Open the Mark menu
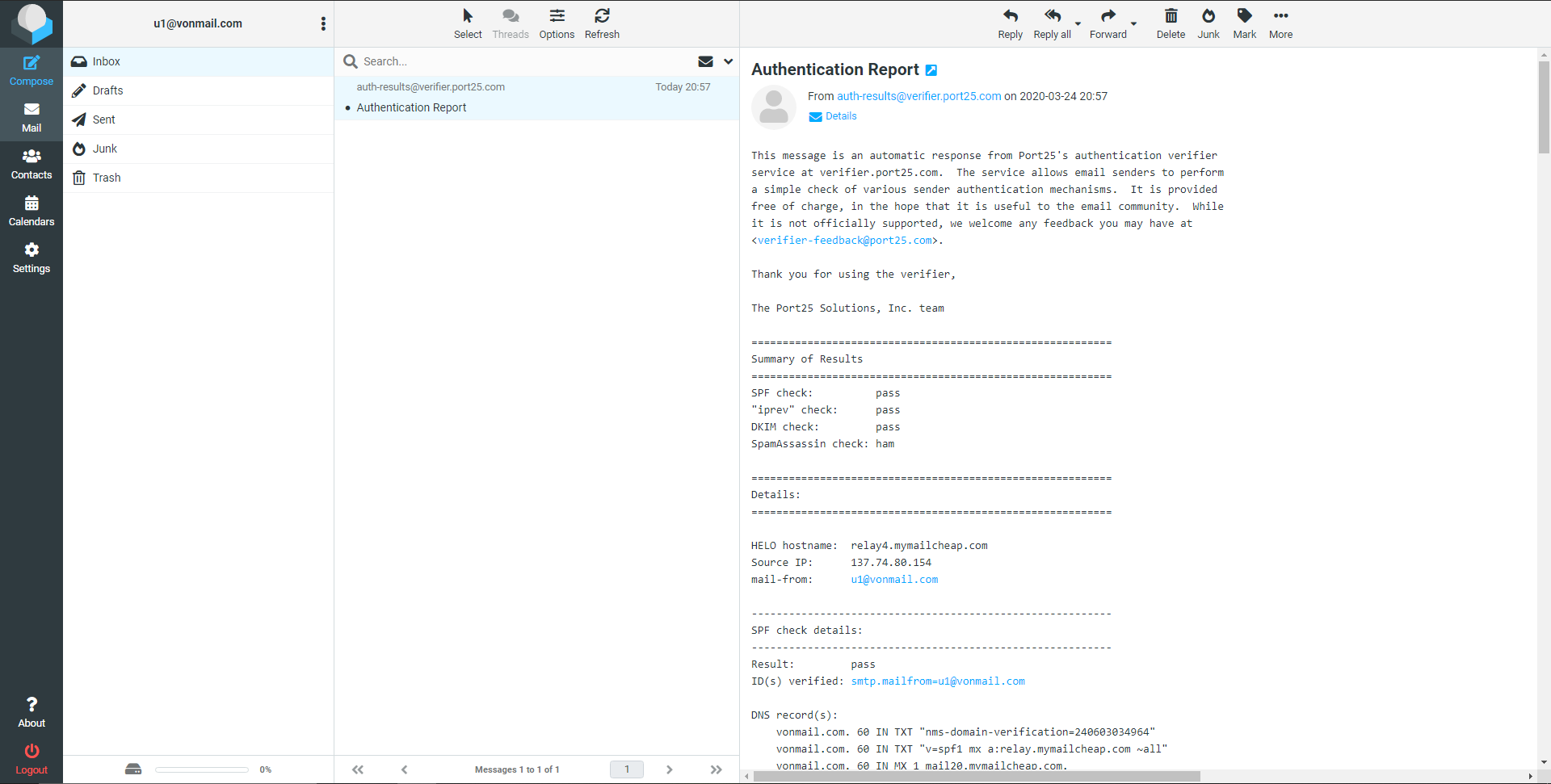Screen dimensions: 1551x784 click(x=1244, y=23)
